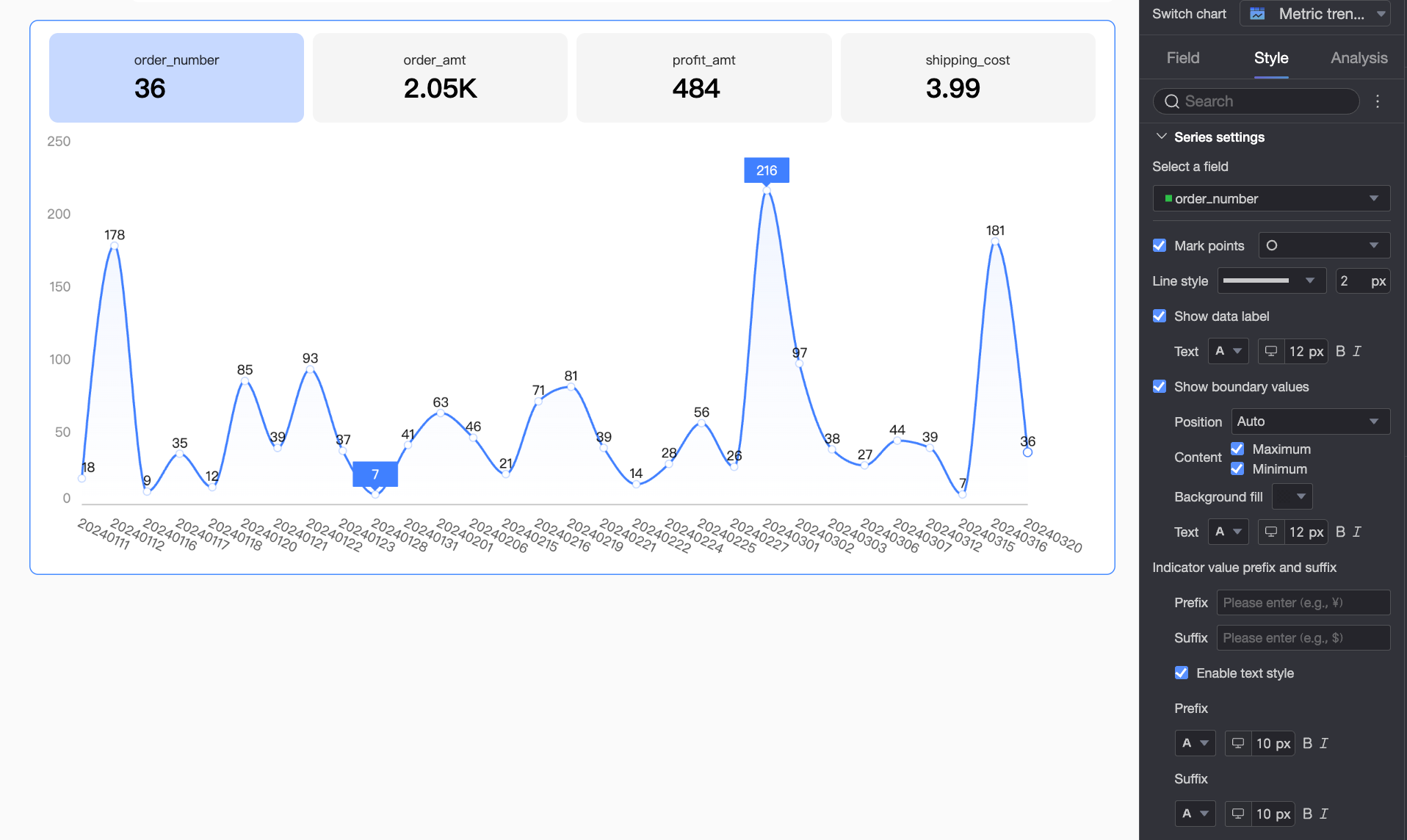Switch to the Field tab
Viewport: 1407px width, 840px height.
(x=1182, y=58)
